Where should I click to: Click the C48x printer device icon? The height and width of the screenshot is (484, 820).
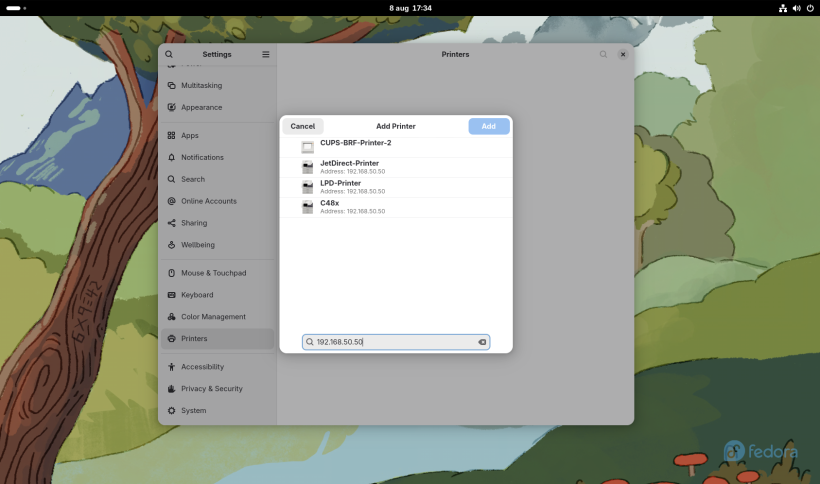tap(308, 207)
